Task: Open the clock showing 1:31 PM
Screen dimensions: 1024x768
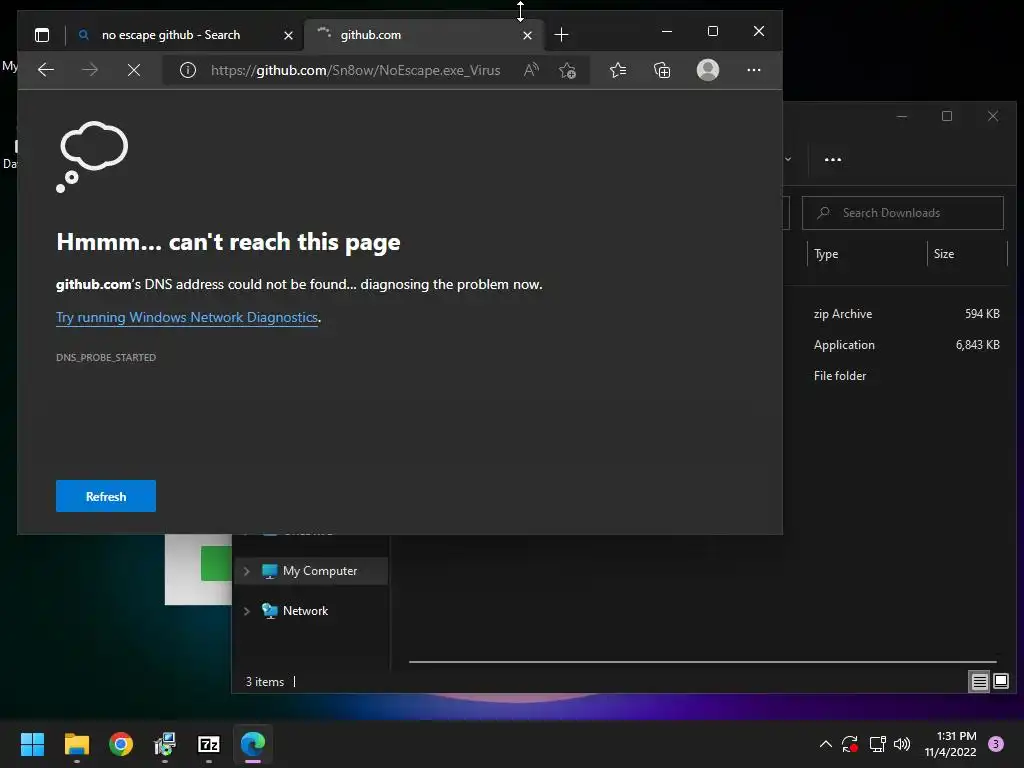Action: (x=950, y=744)
